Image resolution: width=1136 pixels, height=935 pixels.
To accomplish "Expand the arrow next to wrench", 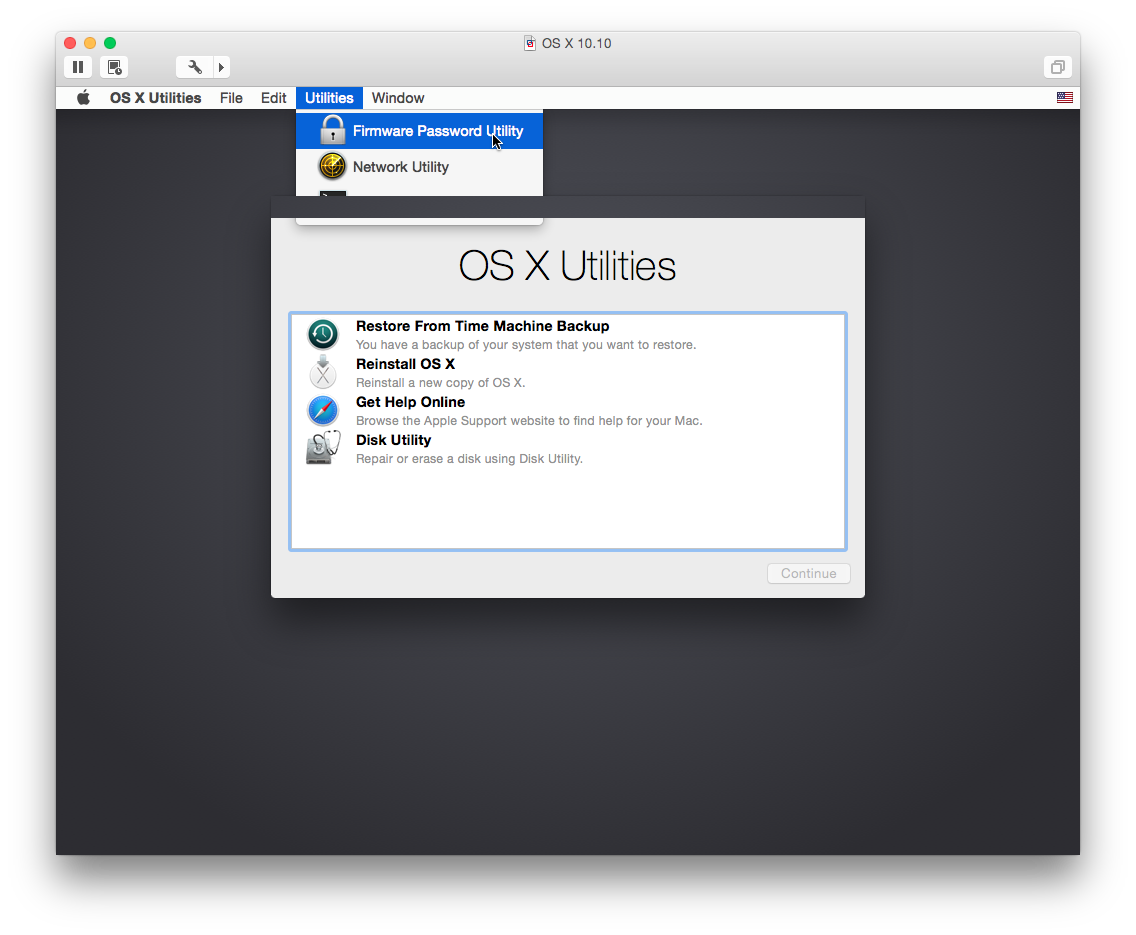I will coord(222,67).
